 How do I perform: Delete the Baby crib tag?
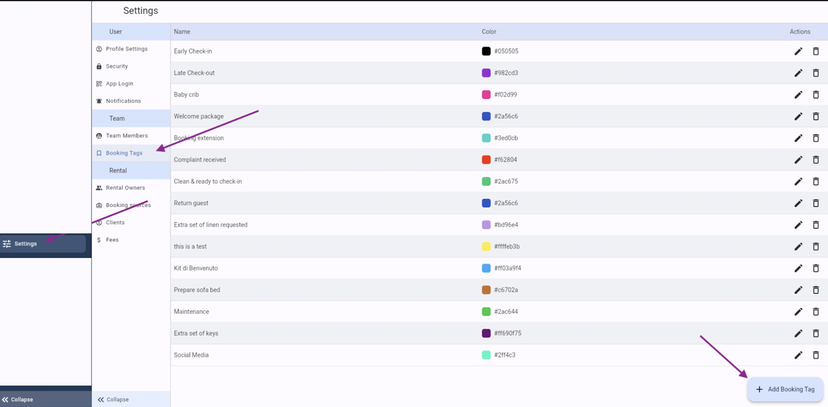click(x=815, y=94)
